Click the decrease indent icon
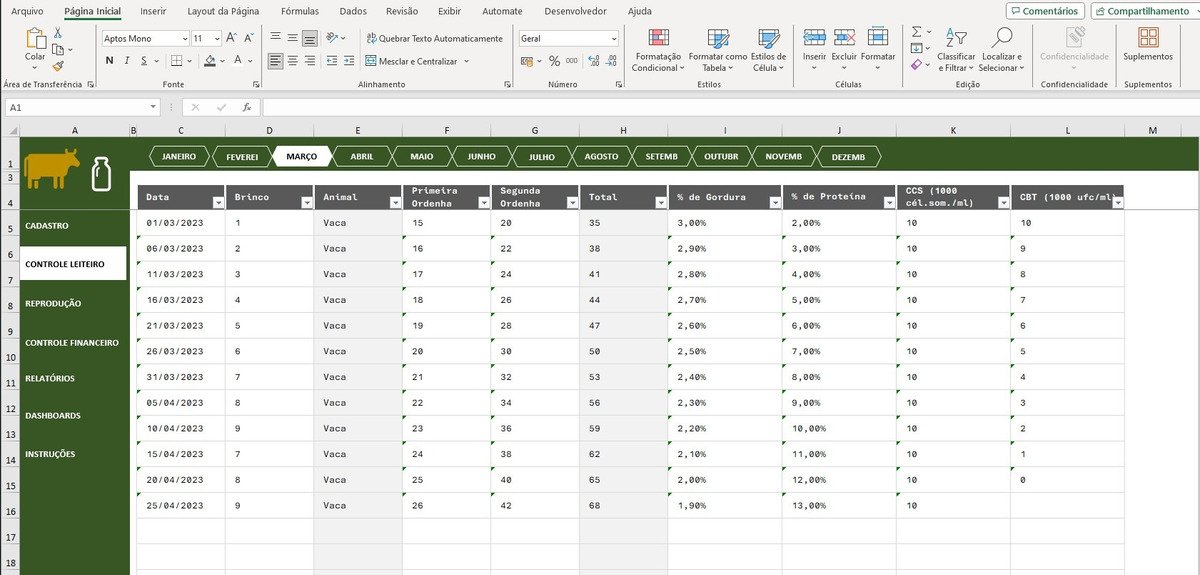The height and width of the screenshot is (575, 1200). click(331, 61)
